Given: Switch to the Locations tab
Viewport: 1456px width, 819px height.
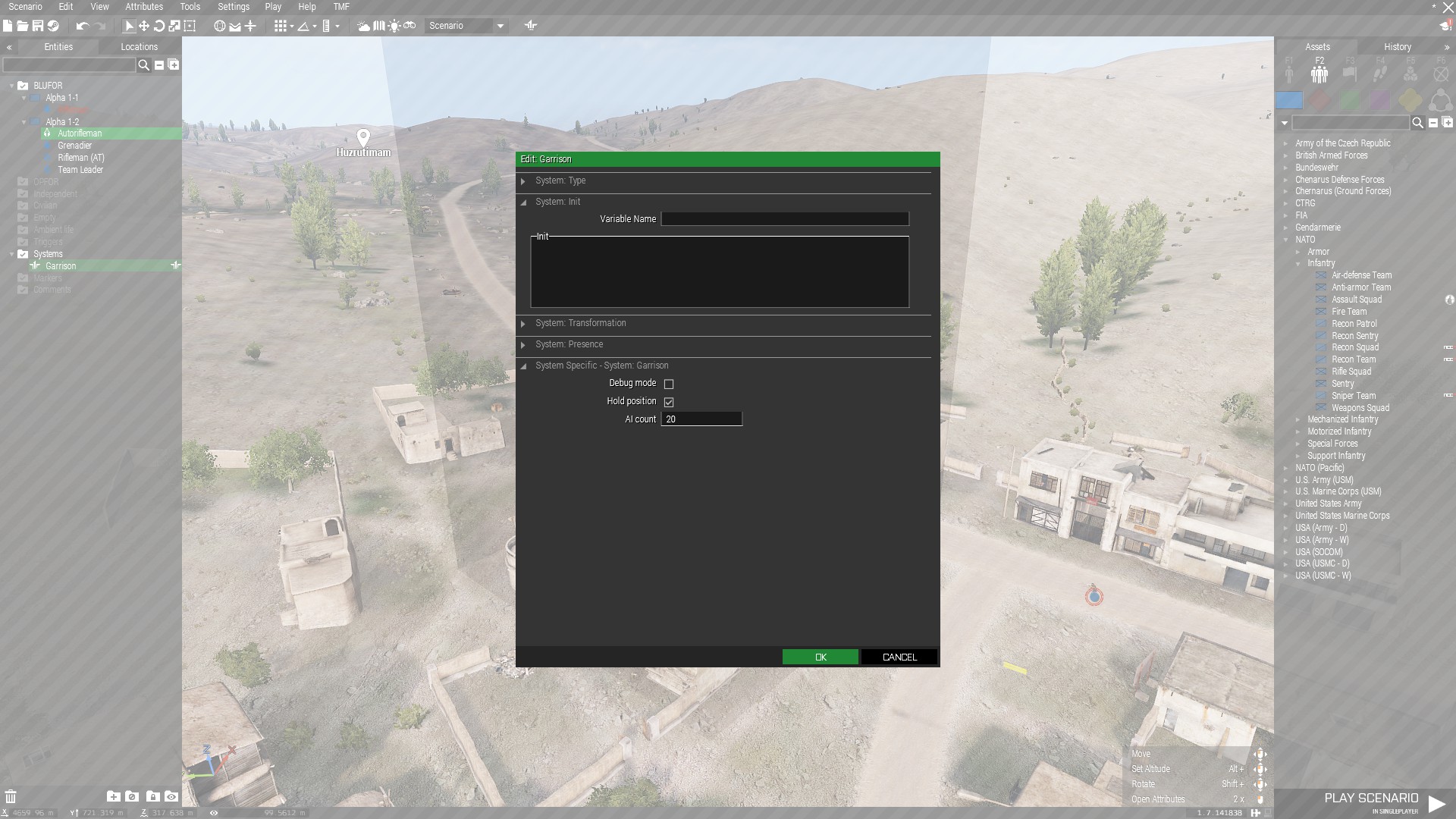Looking at the screenshot, I should [139, 47].
